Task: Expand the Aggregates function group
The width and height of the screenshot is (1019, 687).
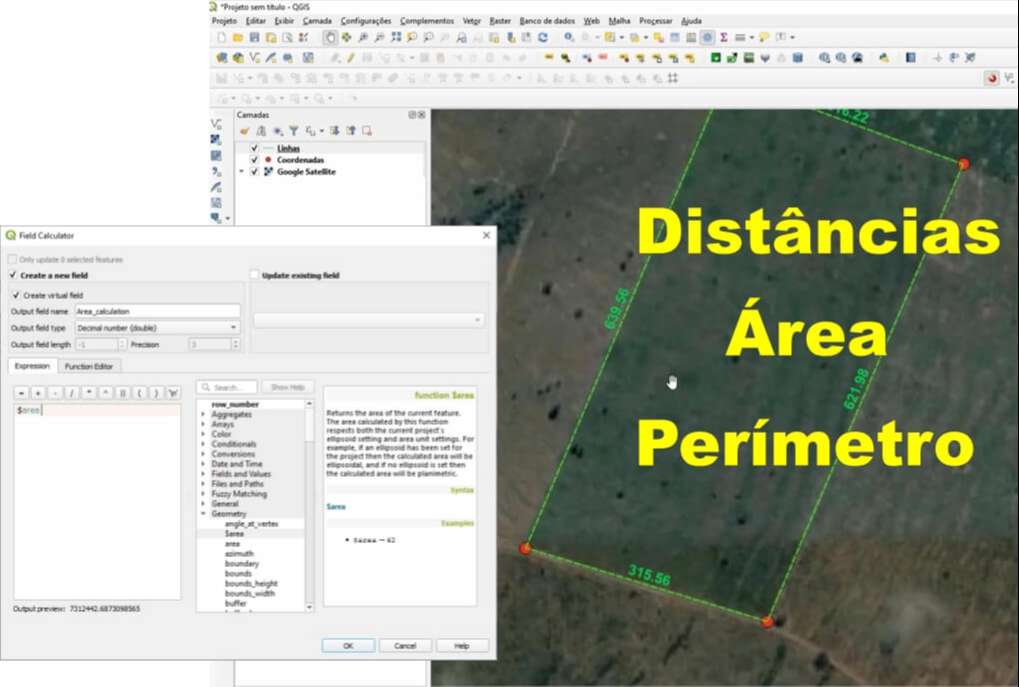Action: (x=203, y=414)
